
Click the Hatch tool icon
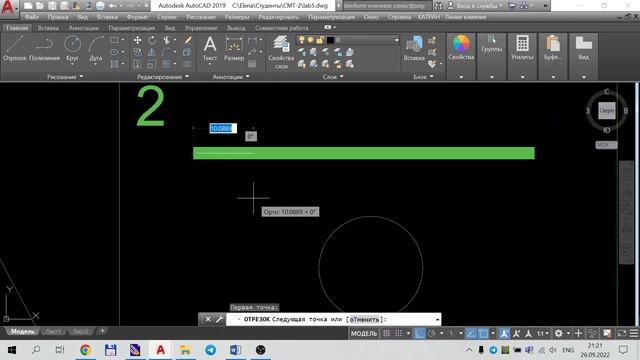115,64
